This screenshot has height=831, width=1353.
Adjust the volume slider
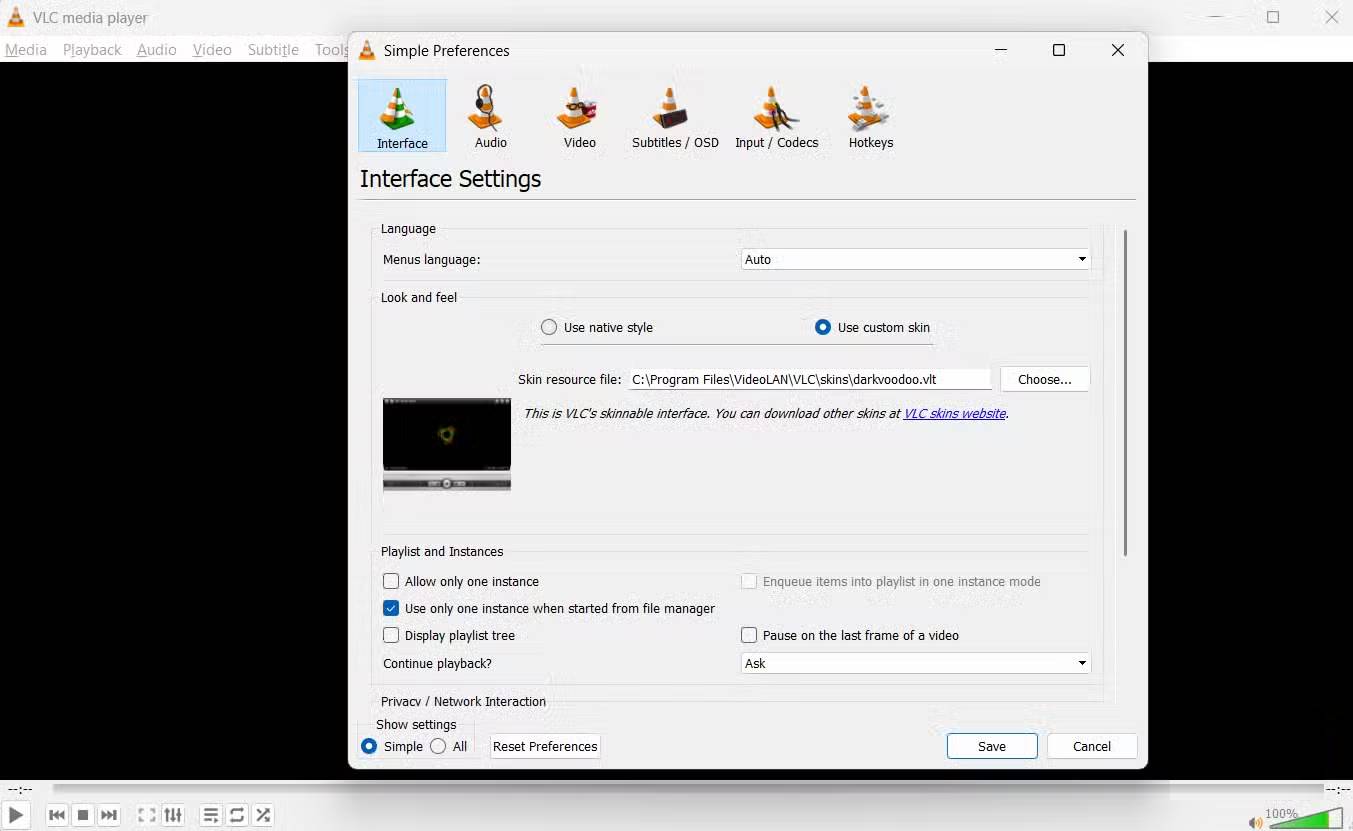pyautogui.click(x=1310, y=815)
